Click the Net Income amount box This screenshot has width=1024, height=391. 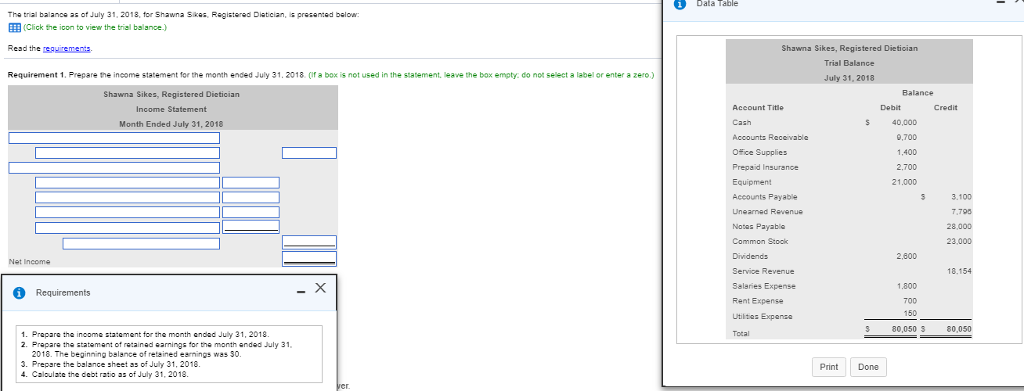click(x=310, y=258)
